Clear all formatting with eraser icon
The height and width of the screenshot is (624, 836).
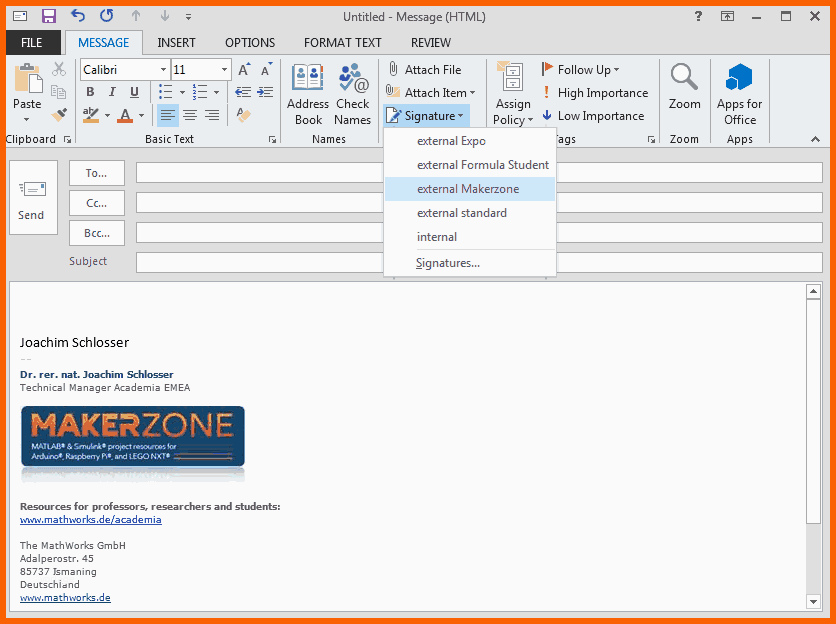point(244,115)
